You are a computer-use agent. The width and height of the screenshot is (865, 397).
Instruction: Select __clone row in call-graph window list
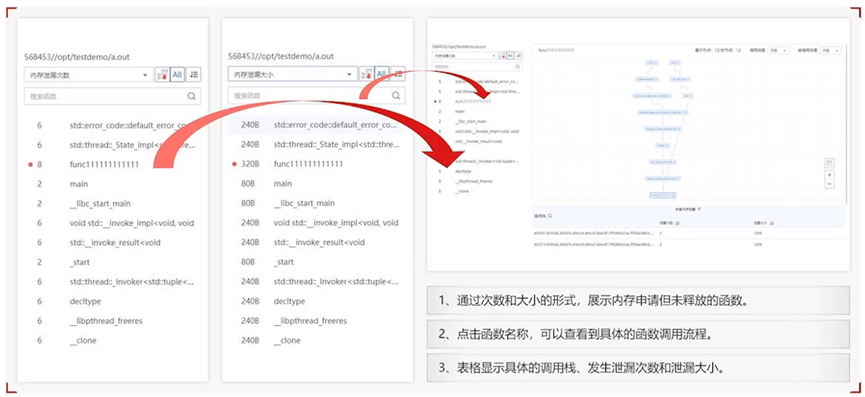point(477,191)
